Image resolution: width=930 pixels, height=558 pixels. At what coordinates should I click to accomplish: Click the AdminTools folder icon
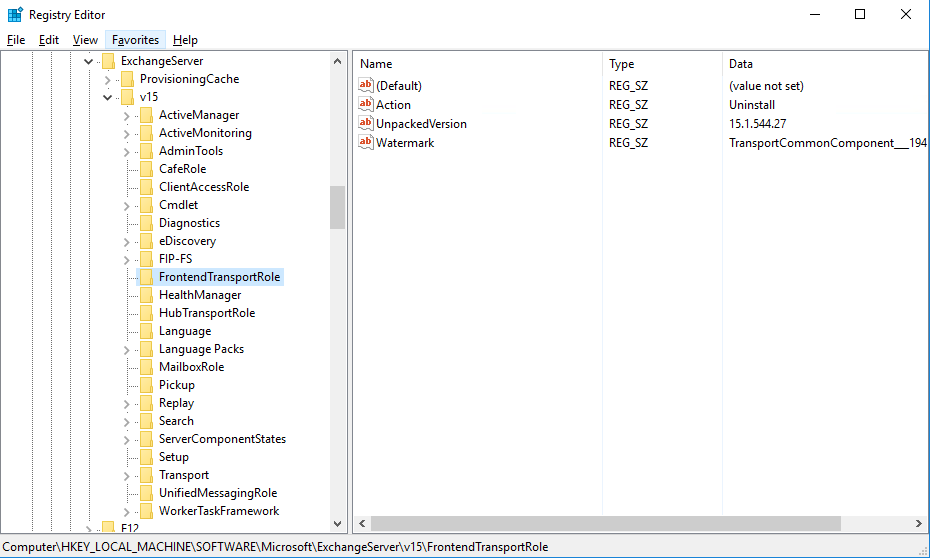[x=146, y=151]
